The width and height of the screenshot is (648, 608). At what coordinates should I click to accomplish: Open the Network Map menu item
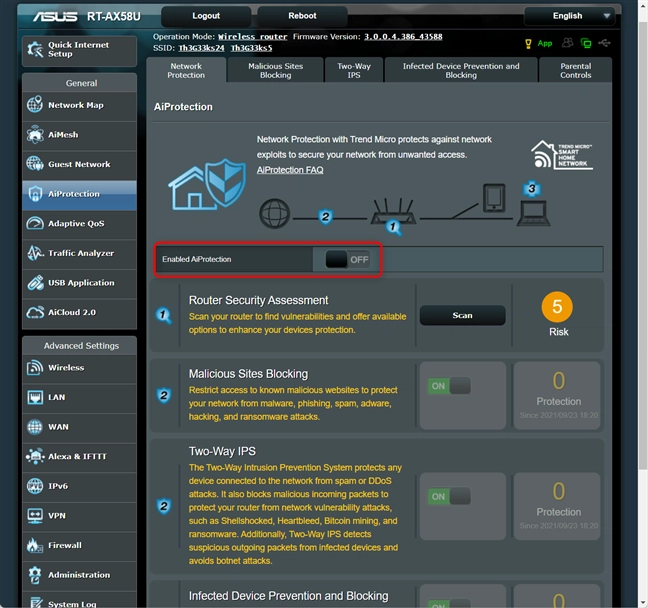(x=79, y=105)
